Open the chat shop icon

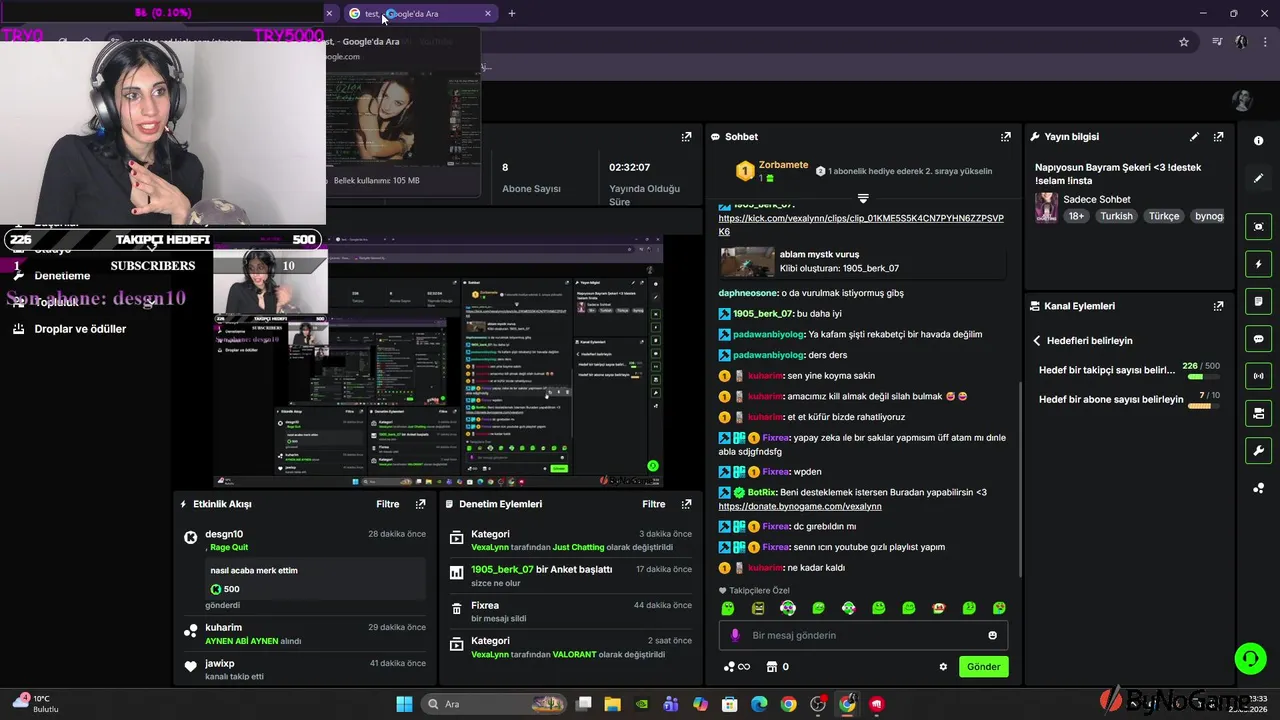(772, 667)
